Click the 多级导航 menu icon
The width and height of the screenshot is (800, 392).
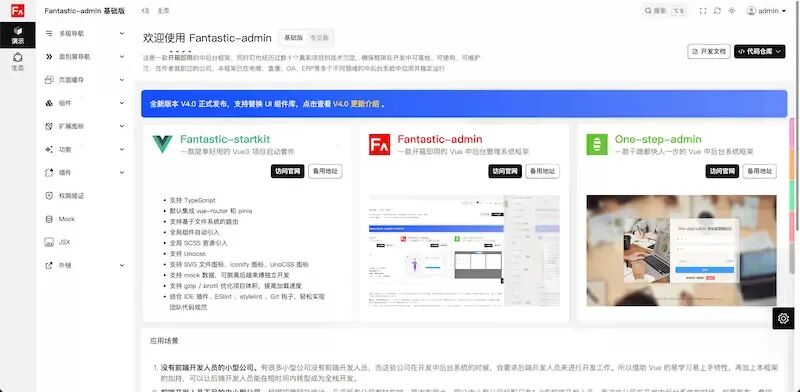pyautogui.click(x=49, y=33)
